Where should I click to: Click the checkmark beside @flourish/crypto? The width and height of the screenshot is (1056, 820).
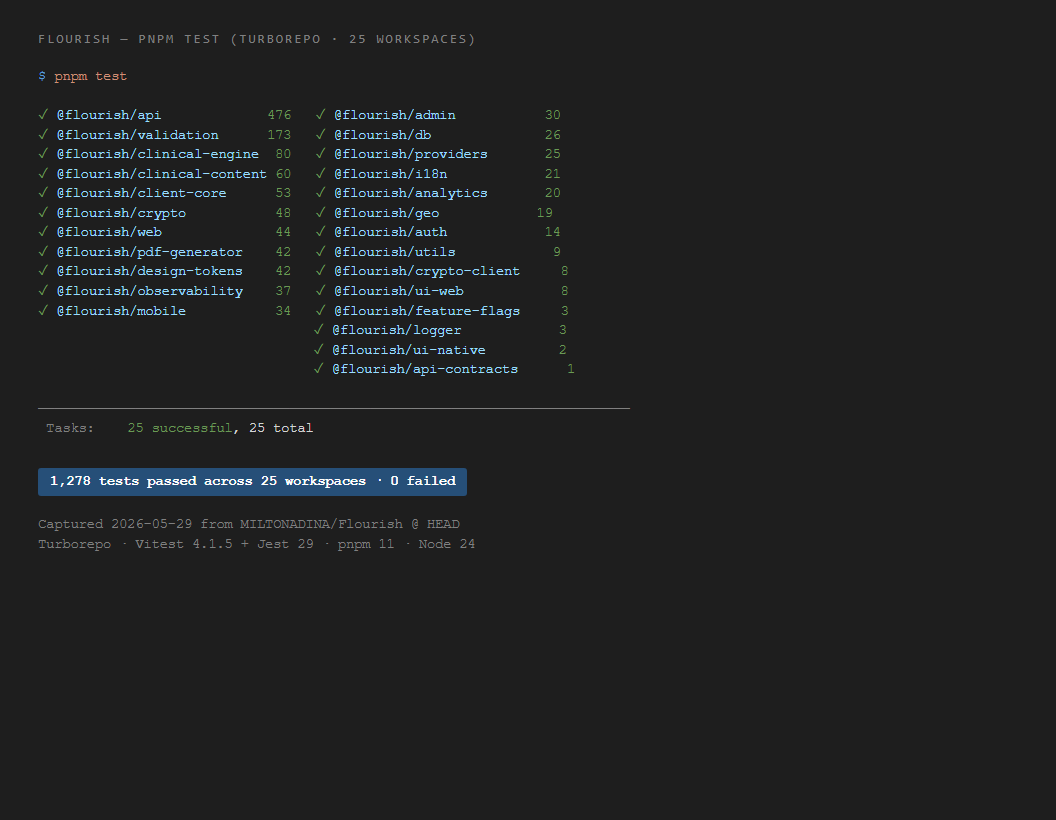point(43,213)
